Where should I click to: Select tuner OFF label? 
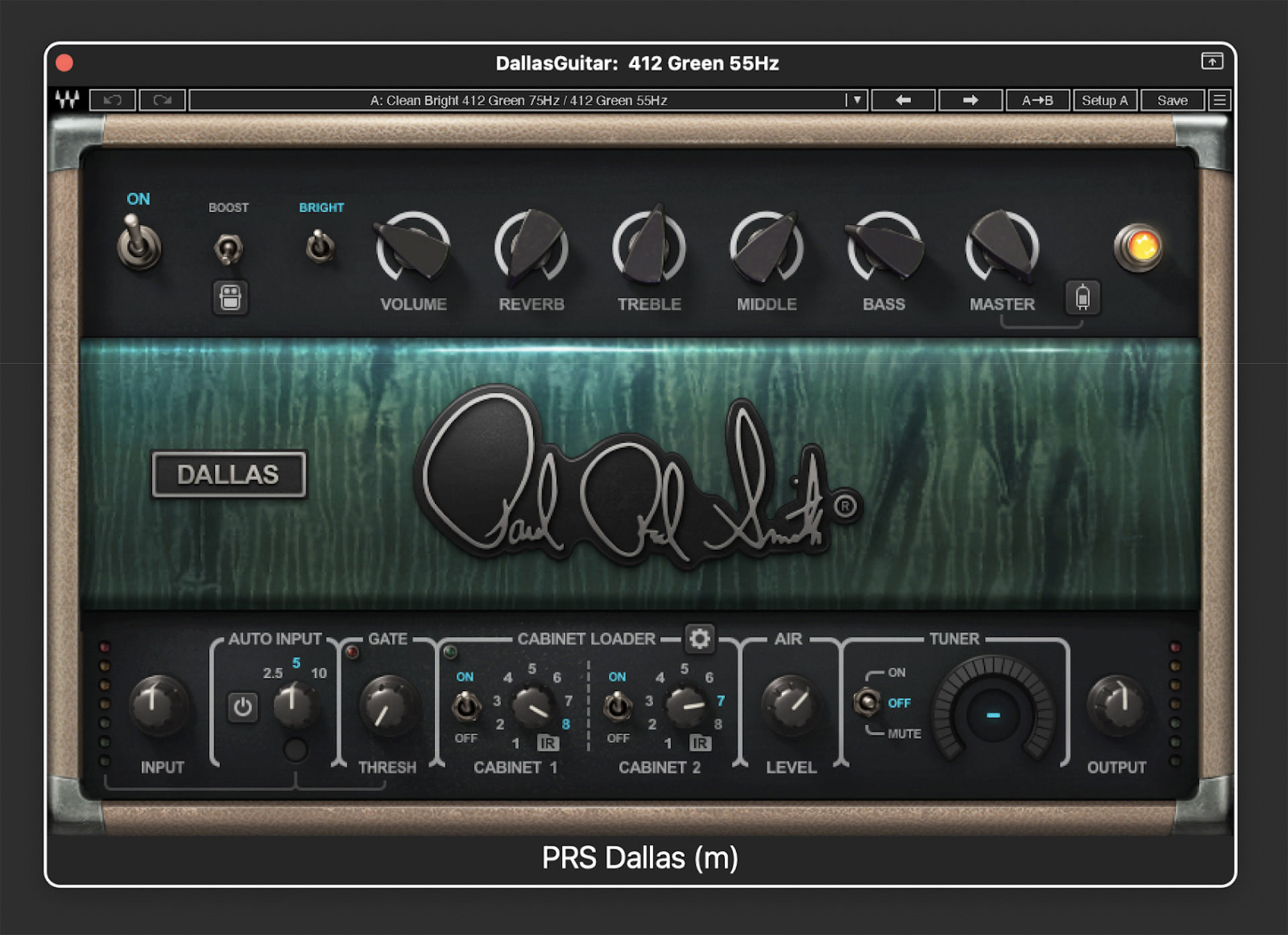click(899, 703)
